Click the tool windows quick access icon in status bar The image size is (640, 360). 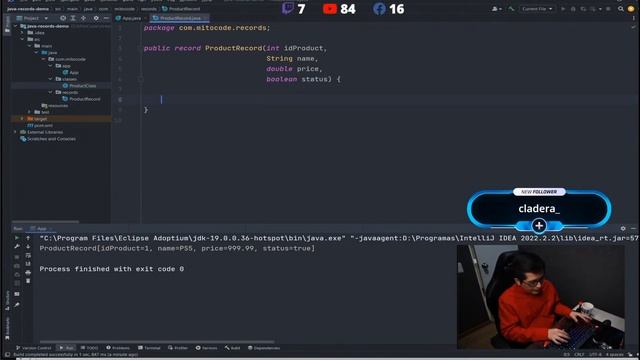click(x=7, y=355)
